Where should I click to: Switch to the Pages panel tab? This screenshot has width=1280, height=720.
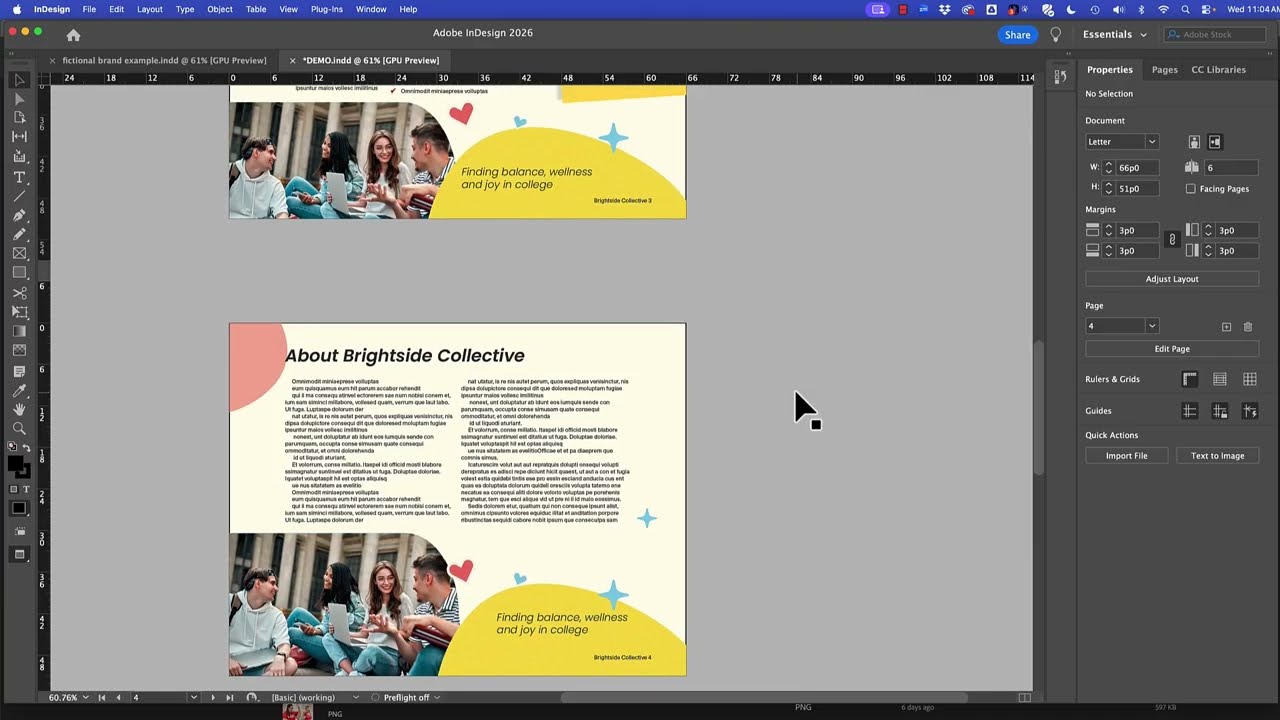1164,70
